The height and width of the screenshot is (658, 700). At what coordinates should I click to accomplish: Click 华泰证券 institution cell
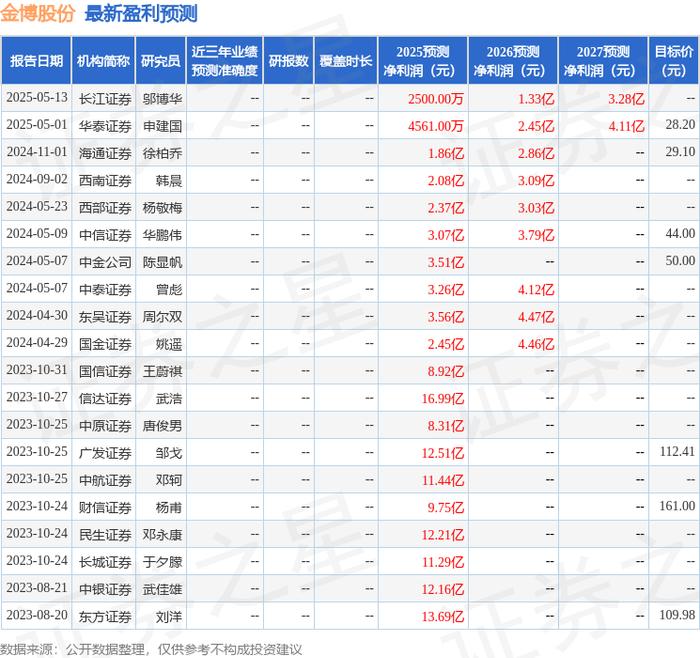[105, 126]
